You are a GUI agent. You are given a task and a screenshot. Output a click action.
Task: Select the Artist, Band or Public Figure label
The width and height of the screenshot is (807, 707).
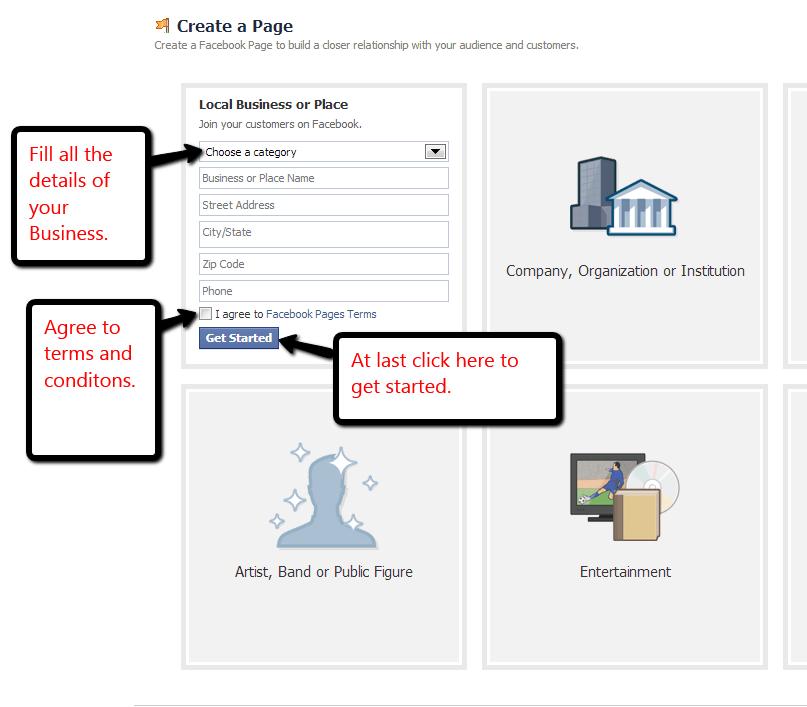324,572
